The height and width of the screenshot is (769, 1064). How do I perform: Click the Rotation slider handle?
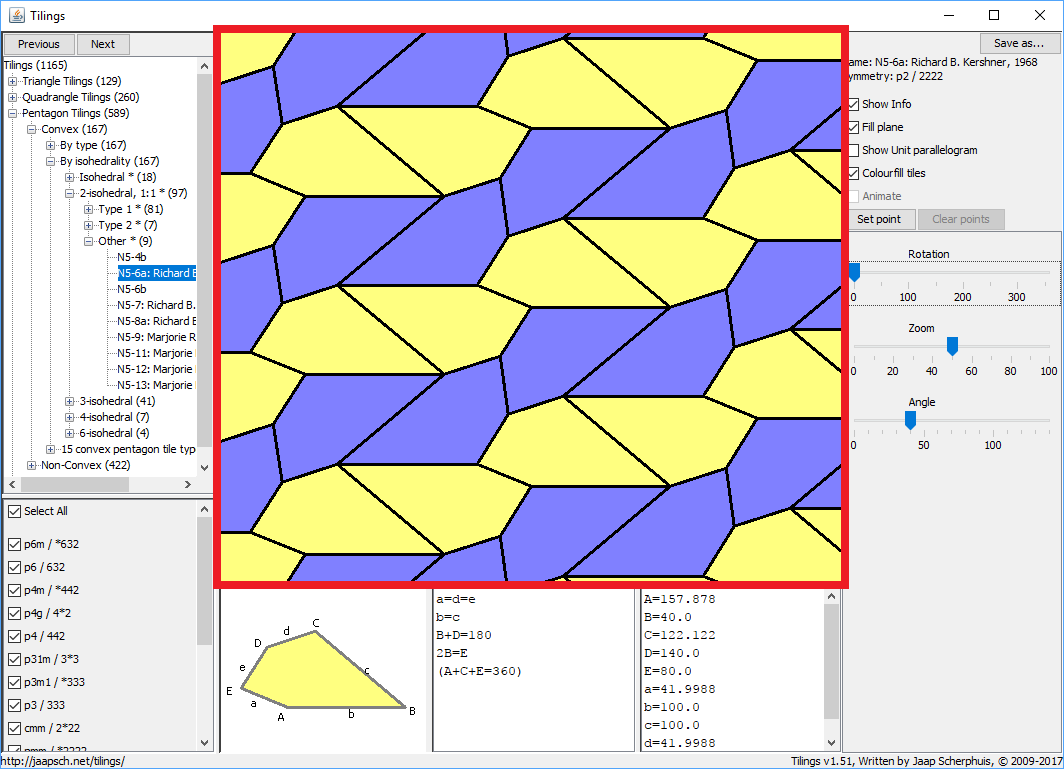point(855,272)
